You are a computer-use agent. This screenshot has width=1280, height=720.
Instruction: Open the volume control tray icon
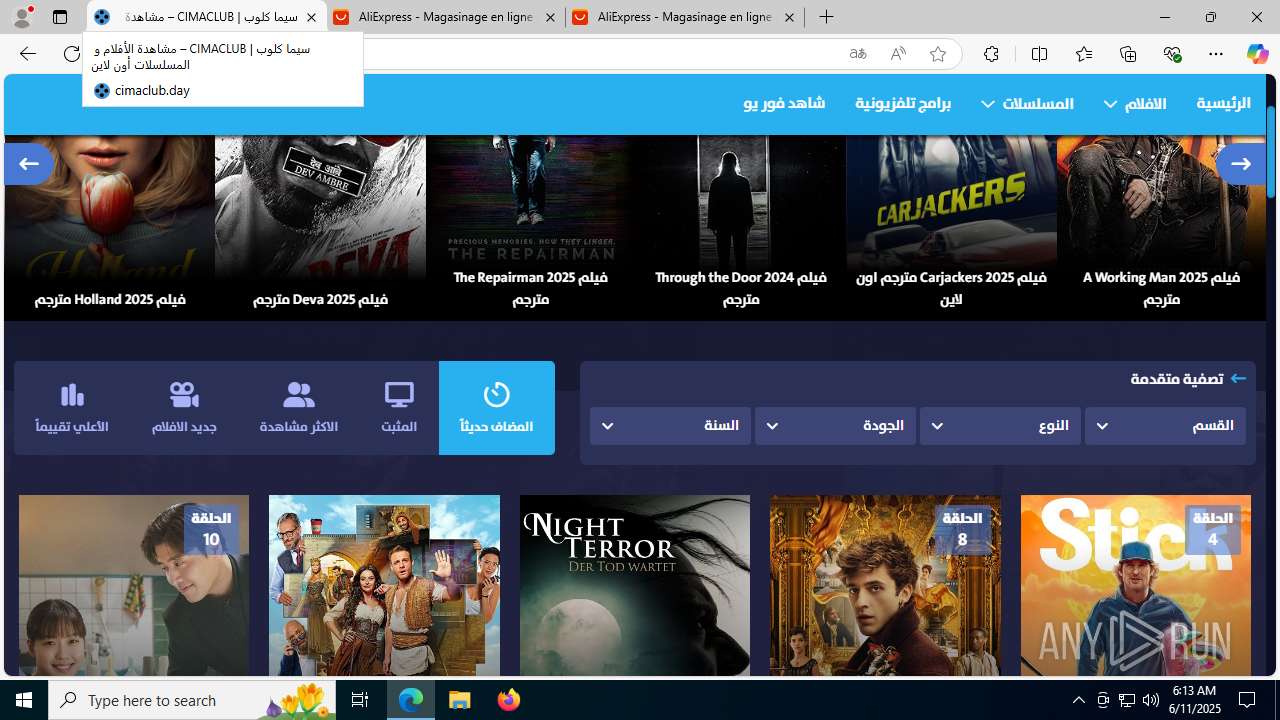point(1151,700)
